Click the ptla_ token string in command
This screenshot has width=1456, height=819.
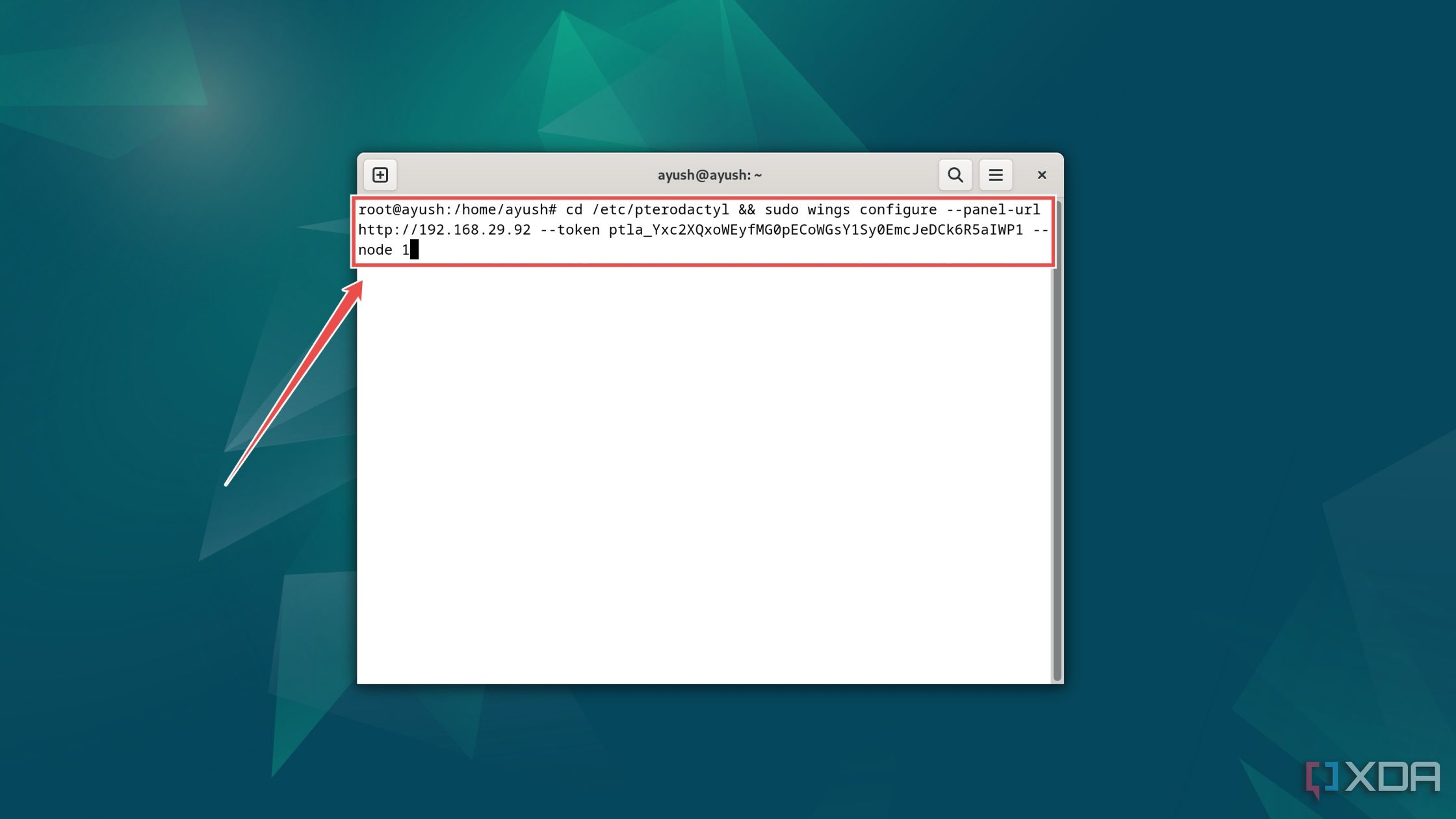coord(816,230)
